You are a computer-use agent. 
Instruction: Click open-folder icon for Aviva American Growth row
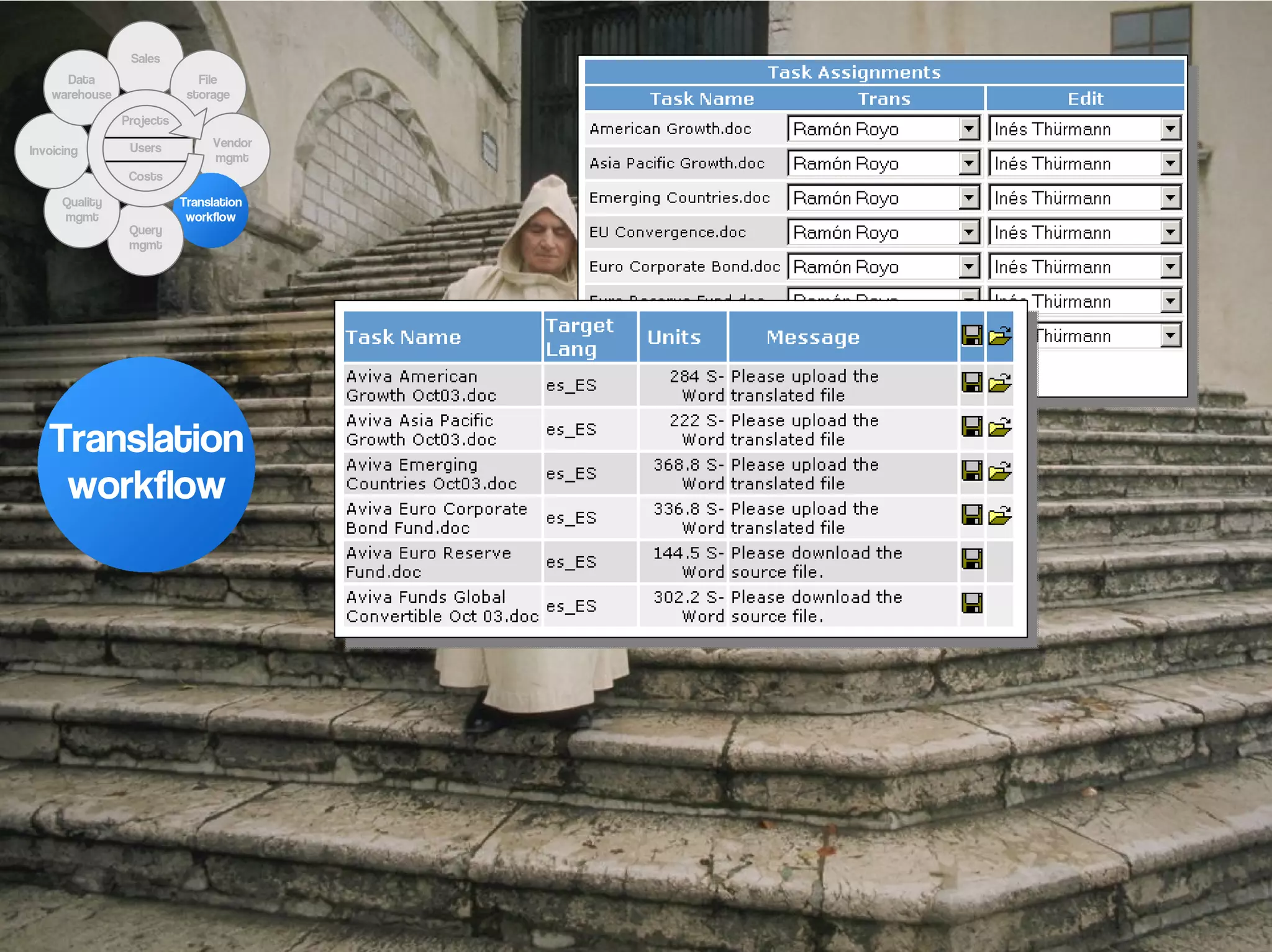tap(999, 383)
